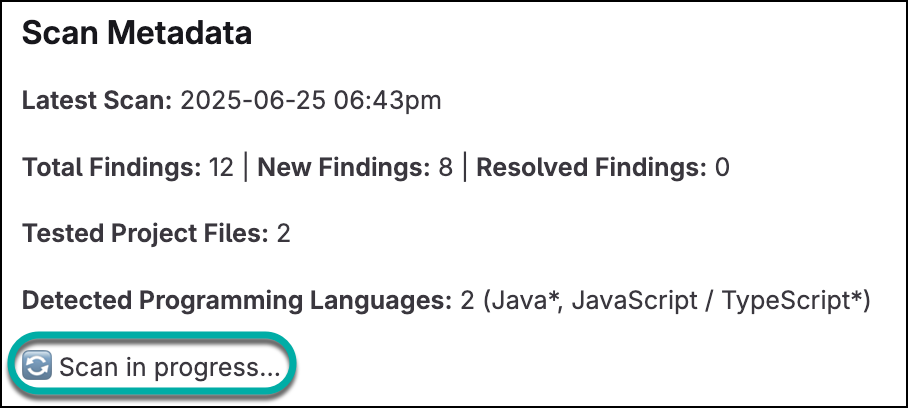908x408 pixels.
Task: Click the Tested Project Files count 2
Action: click(x=283, y=234)
